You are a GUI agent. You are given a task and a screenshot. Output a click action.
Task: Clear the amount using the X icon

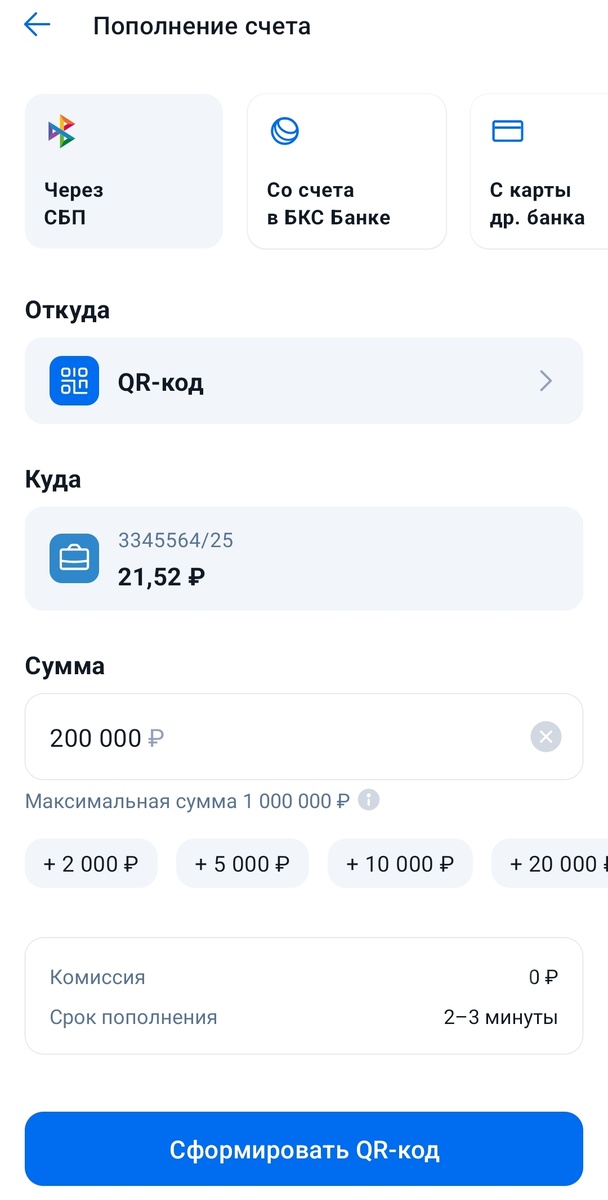tap(546, 736)
